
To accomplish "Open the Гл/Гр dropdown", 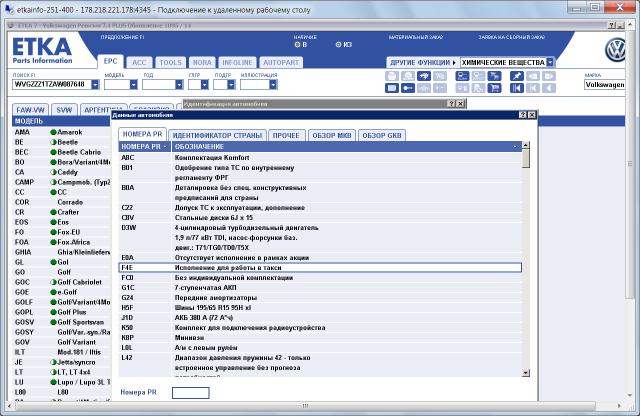I will point(205,85).
